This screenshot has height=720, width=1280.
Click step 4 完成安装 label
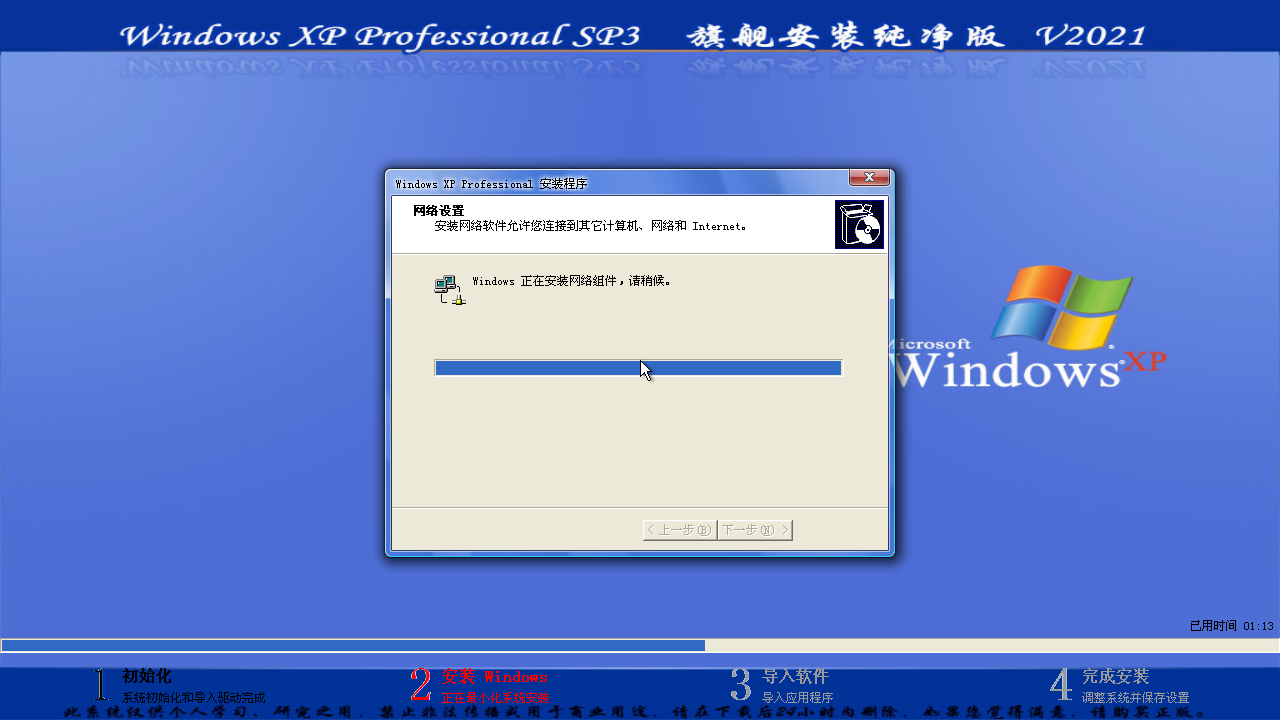1115,677
